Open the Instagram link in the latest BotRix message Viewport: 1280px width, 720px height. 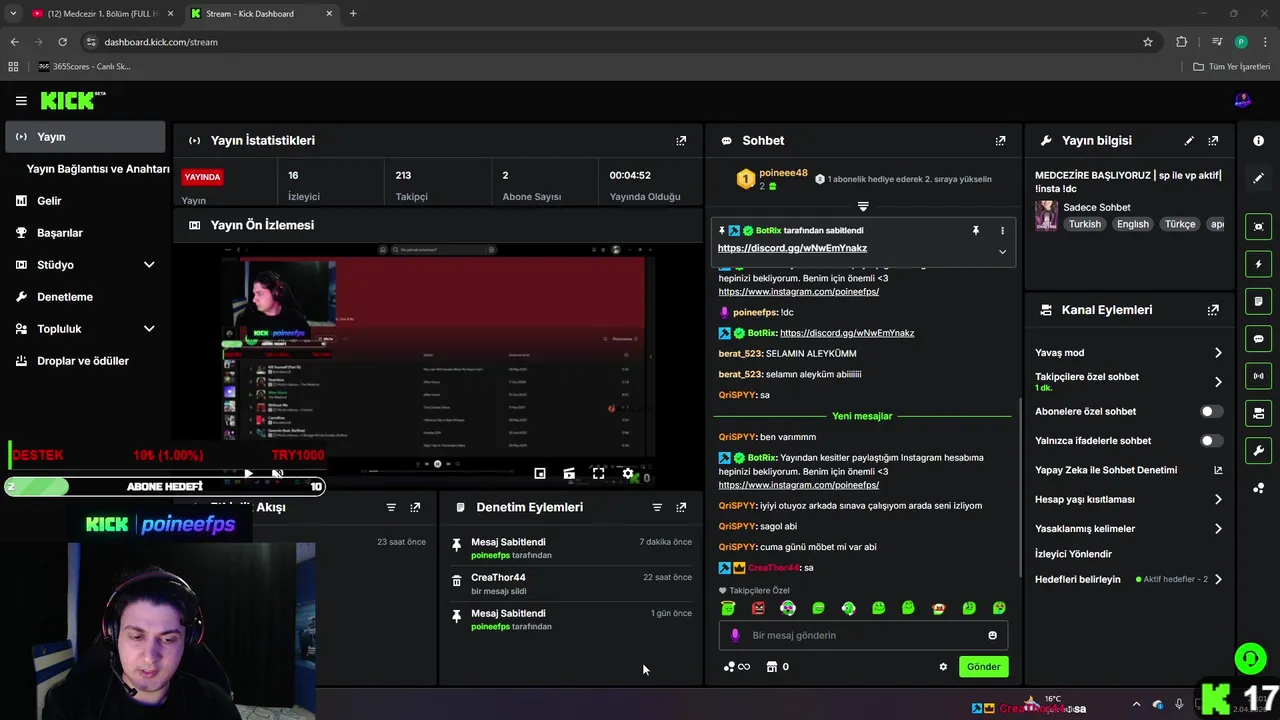point(798,485)
